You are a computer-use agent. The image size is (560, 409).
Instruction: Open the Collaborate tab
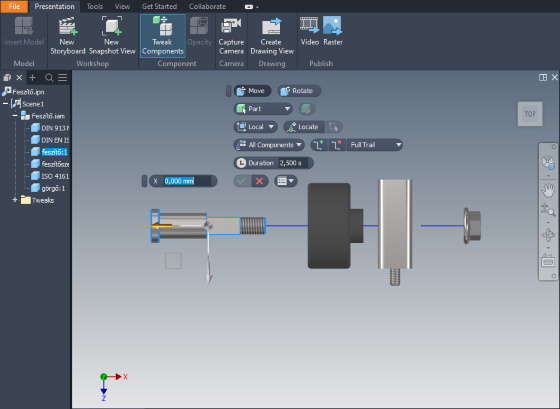[x=207, y=6]
